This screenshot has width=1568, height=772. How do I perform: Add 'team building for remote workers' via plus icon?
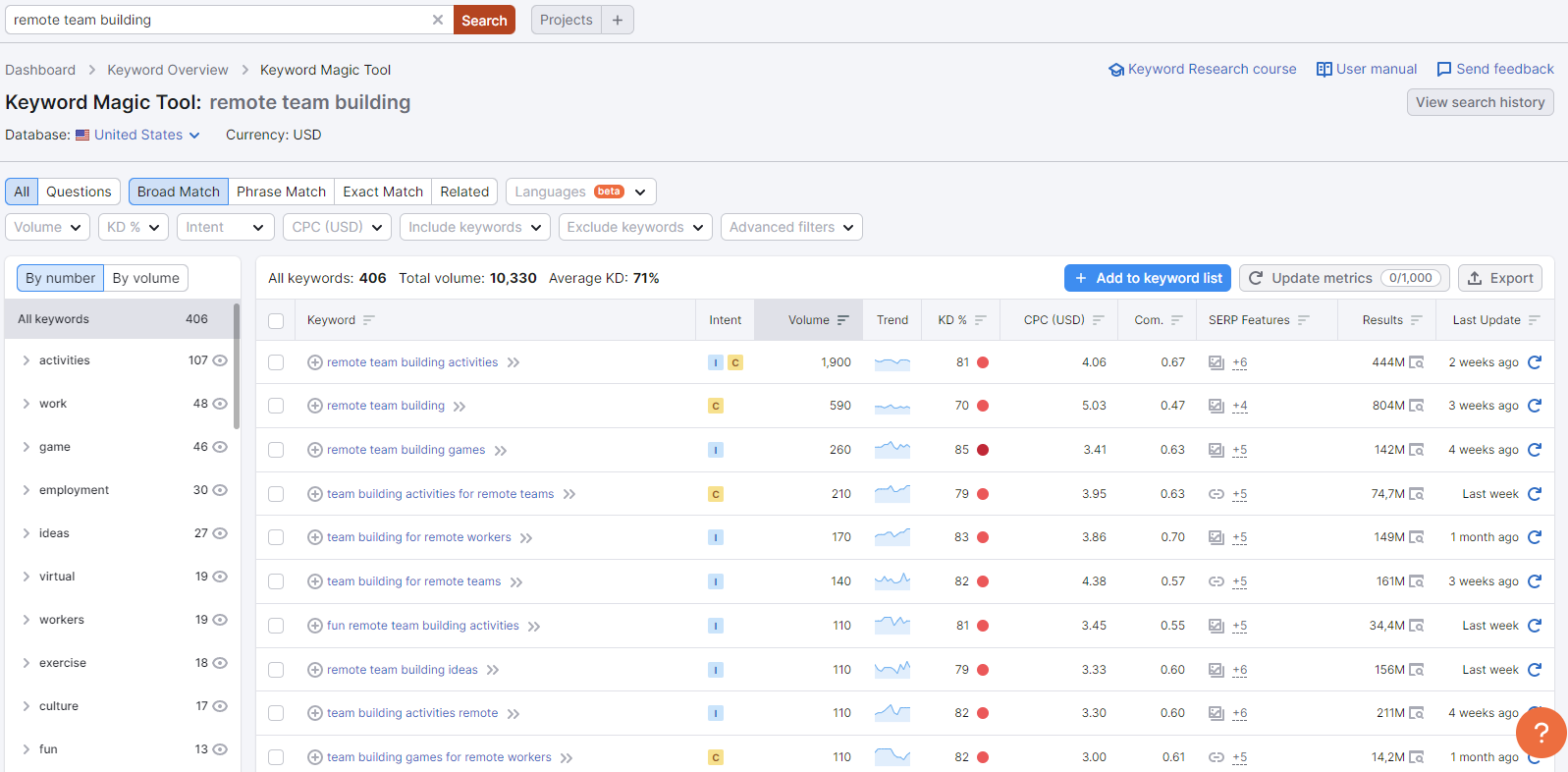[x=315, y=537]
